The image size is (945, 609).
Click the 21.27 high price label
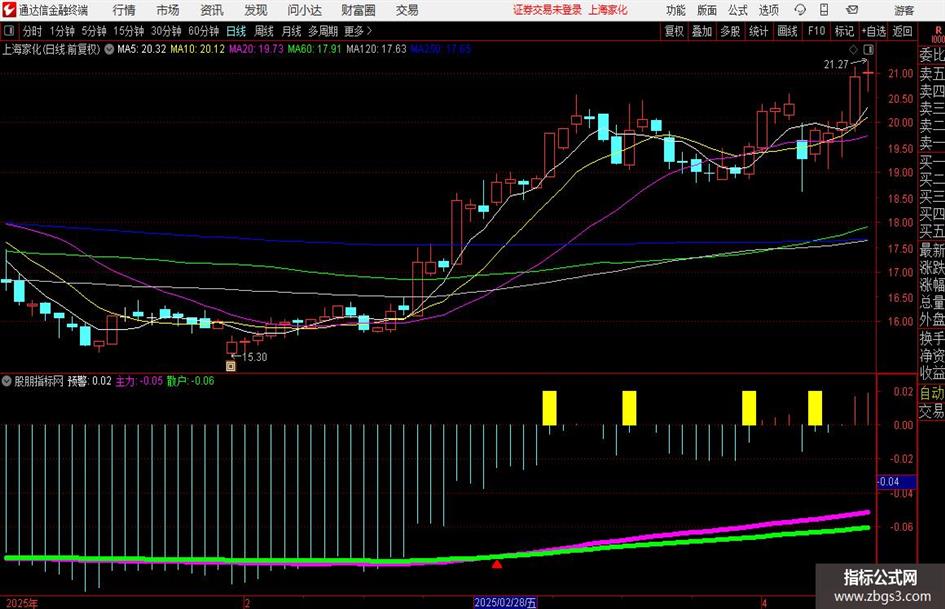point(837,64)
